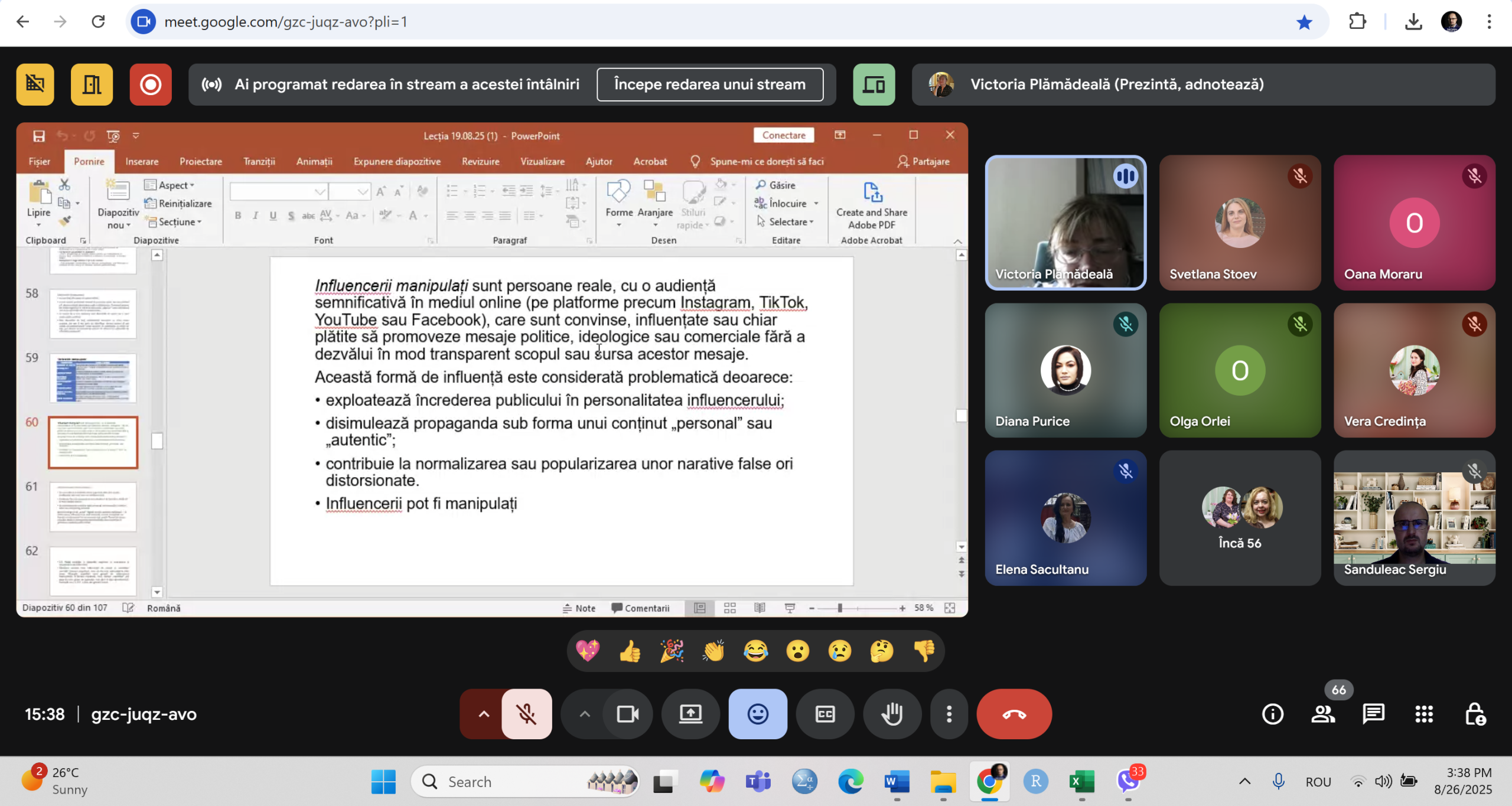Toggle the microphone mute button
The height and width of the screenshot is (806, 1512).
point(526,714)
